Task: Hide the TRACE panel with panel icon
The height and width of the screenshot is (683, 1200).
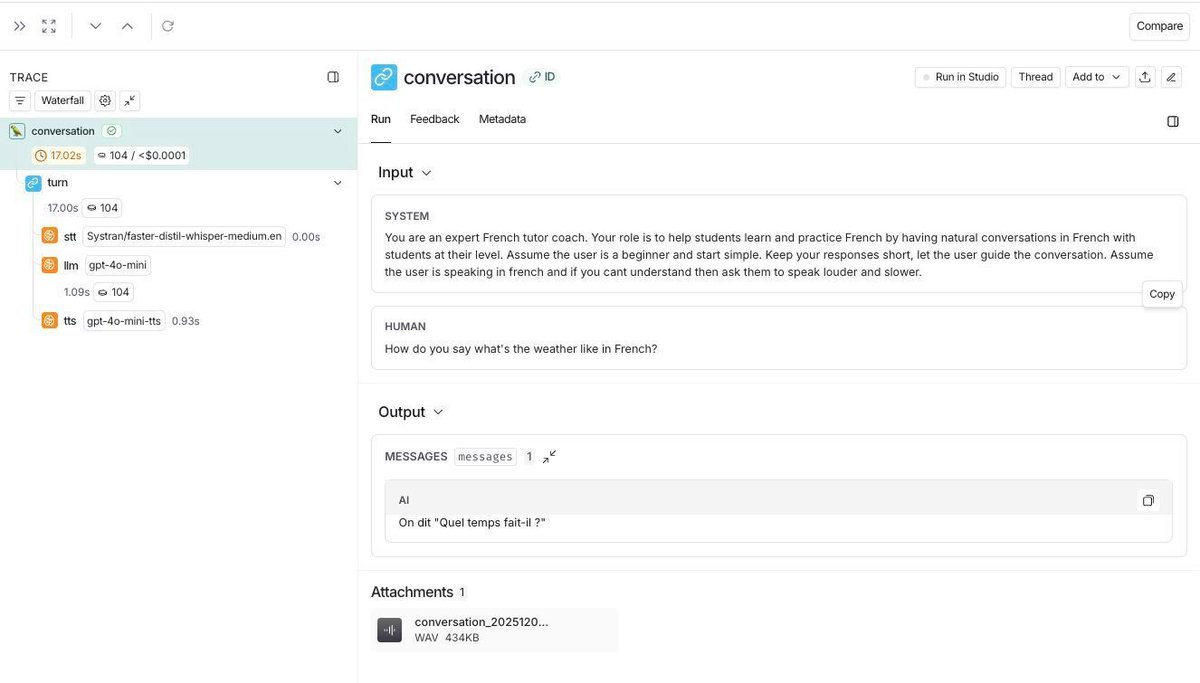Action: click(x=333, y=77)
